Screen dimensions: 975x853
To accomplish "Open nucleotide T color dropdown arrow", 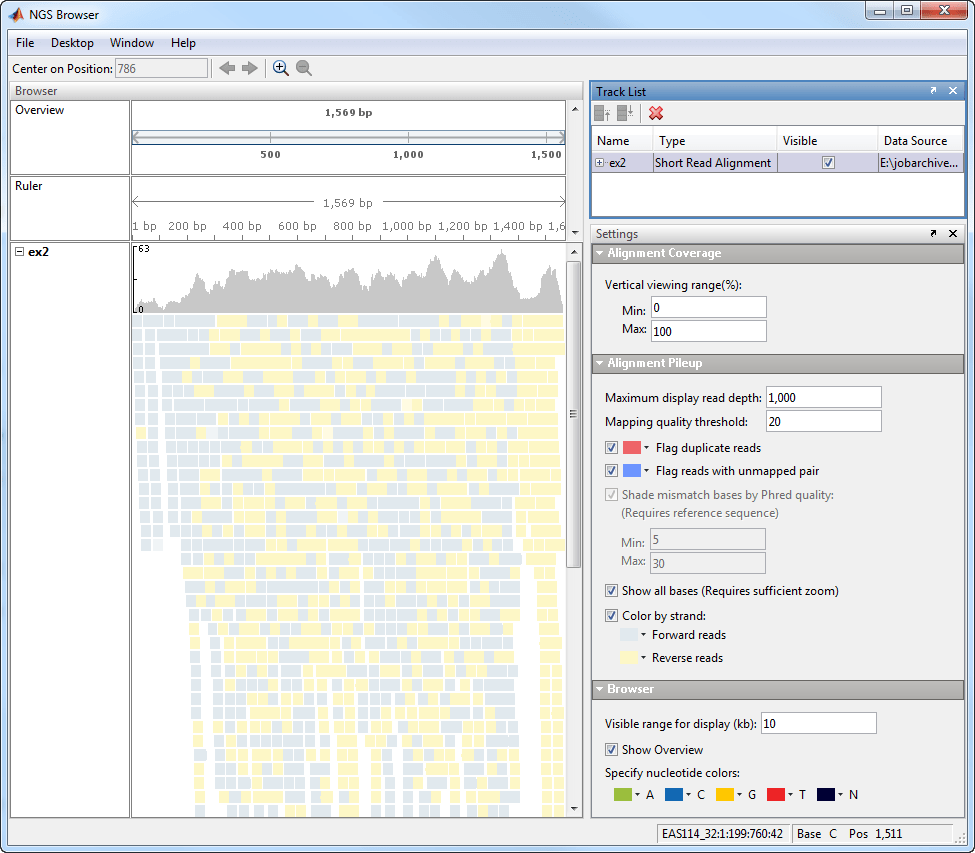I will (790, 795).
